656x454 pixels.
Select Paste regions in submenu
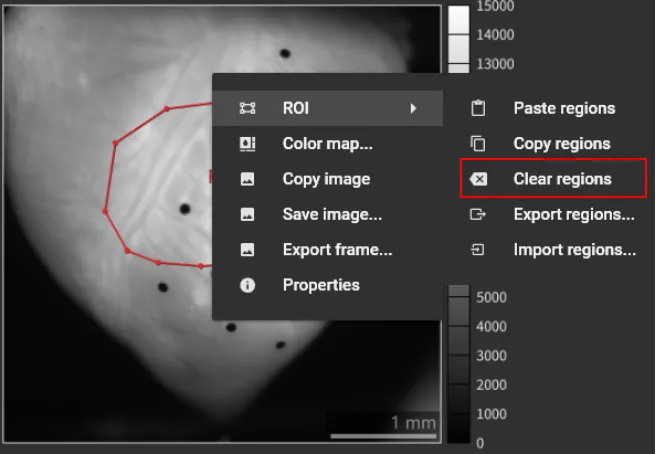tap(564, 108)
